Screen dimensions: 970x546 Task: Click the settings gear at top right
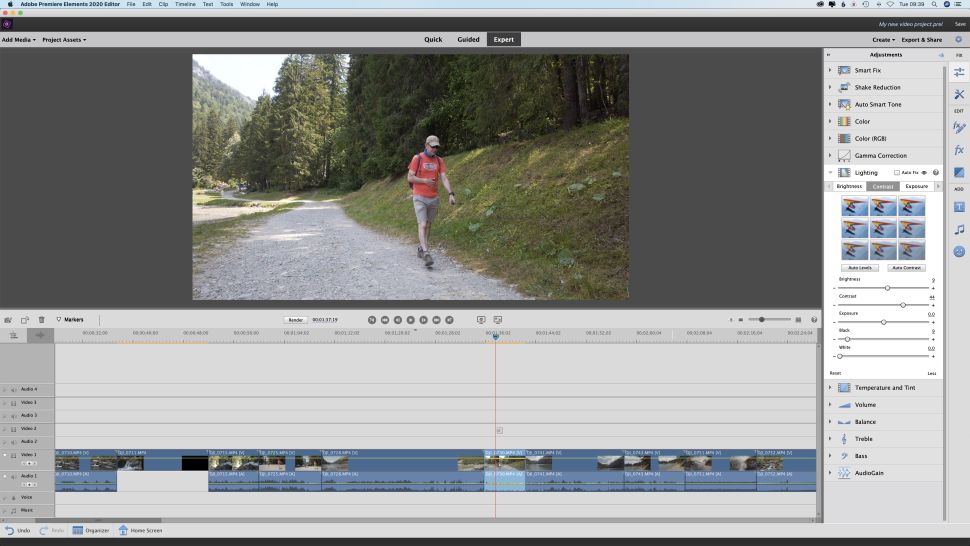[958, 40]
